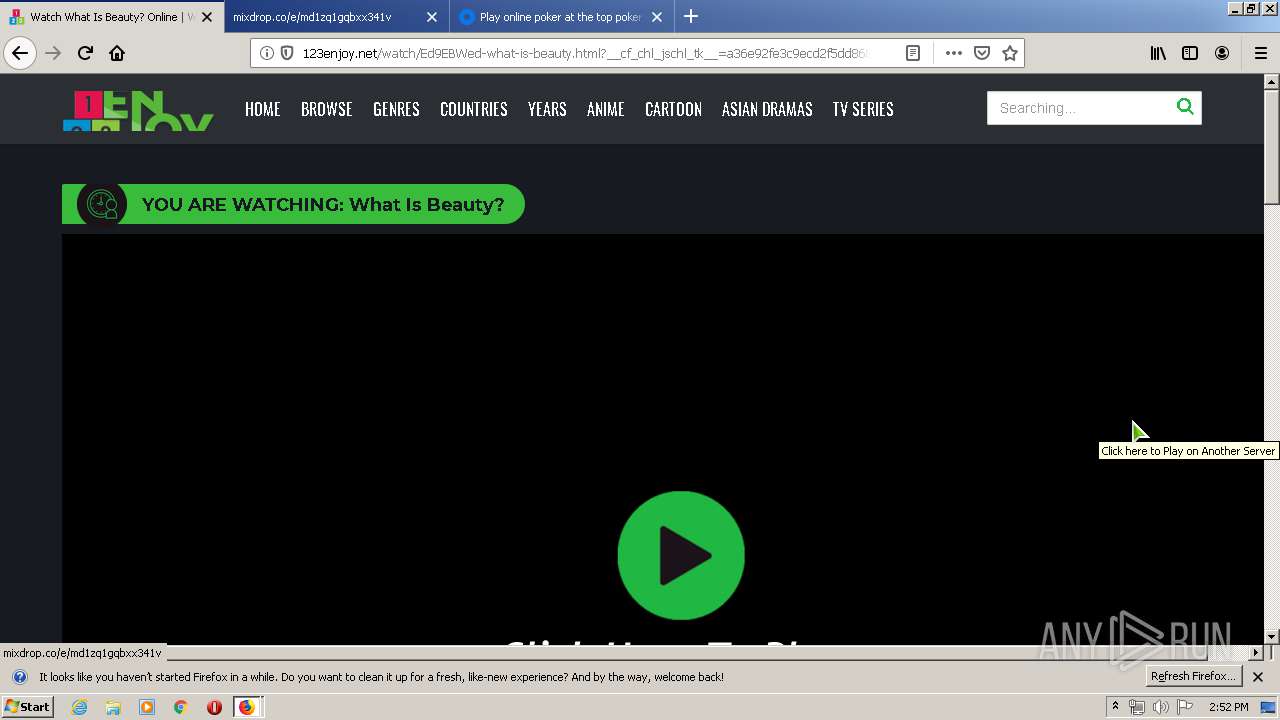The height and width of the screenshot is (720, 1280).
Task: Open tracking protection shield icon
Action: point(286,53)
